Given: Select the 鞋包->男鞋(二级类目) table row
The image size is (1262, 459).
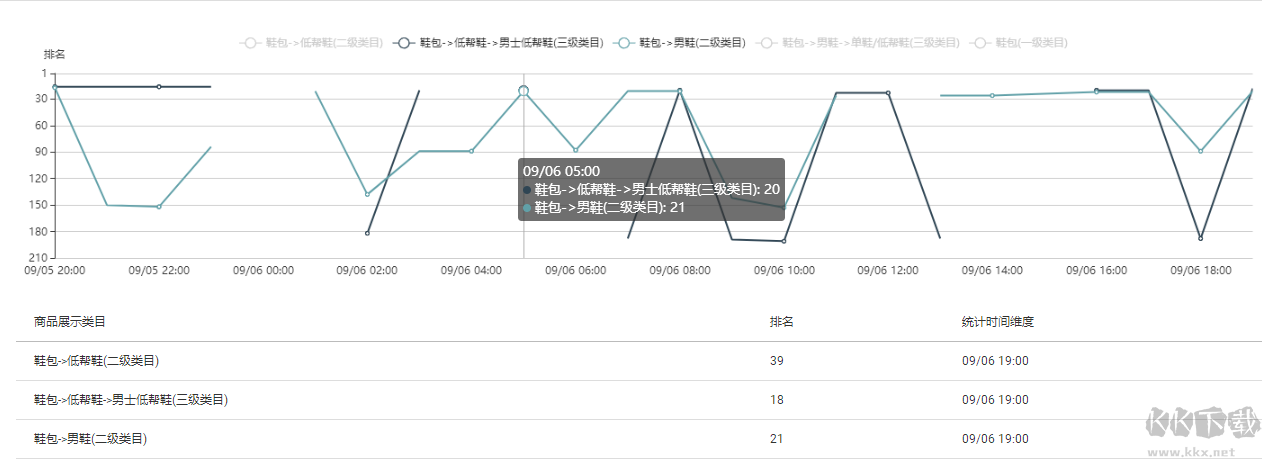Looking at the screenshot, I should click(x=639, y=439).
